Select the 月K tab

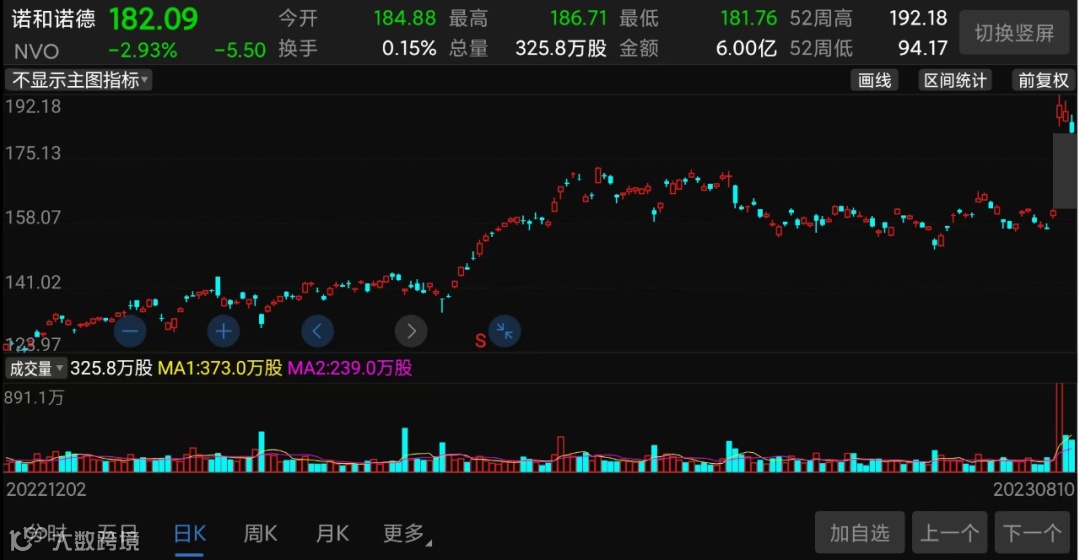(332, 534)
